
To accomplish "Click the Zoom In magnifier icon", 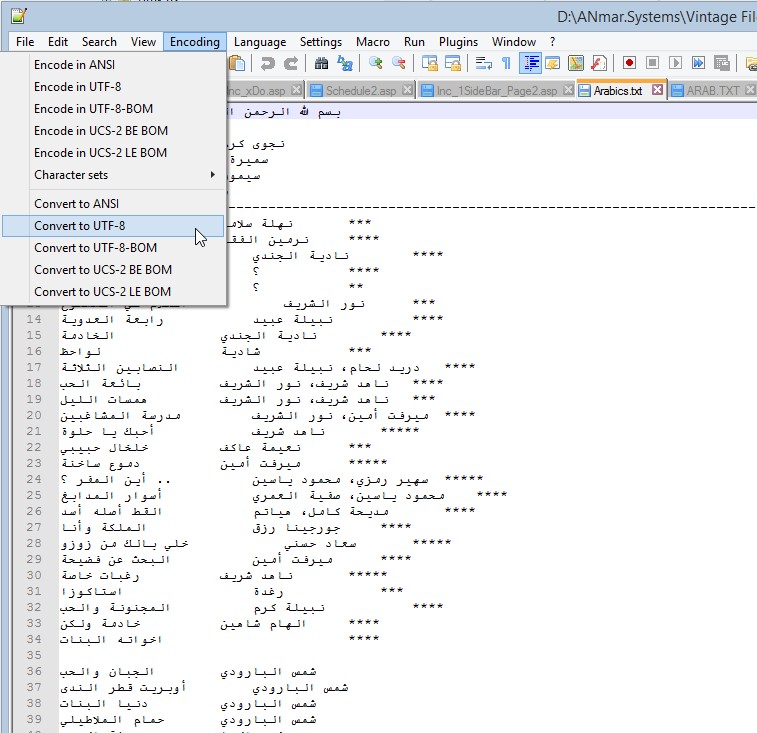I will 376,63.
